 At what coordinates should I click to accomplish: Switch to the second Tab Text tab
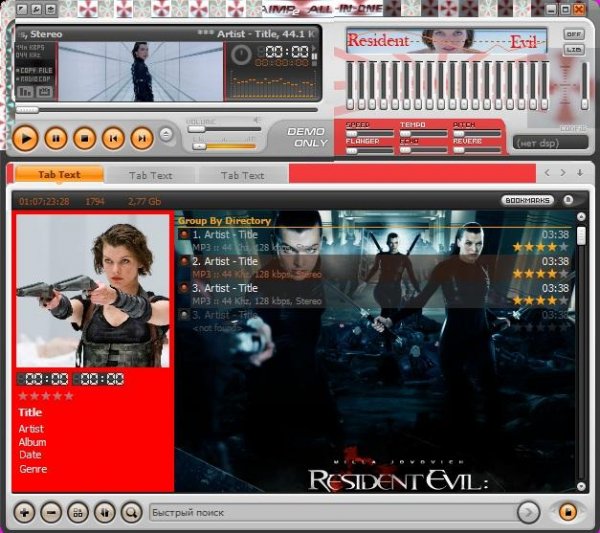click(151, 175)
